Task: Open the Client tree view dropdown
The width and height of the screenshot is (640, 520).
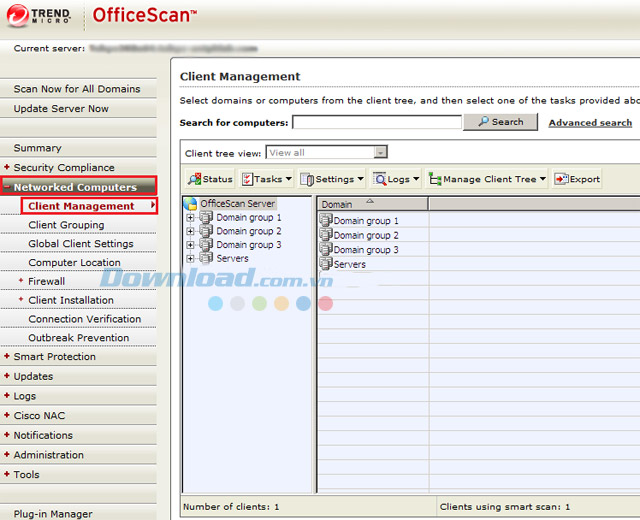Action: [x=380, y=152]
